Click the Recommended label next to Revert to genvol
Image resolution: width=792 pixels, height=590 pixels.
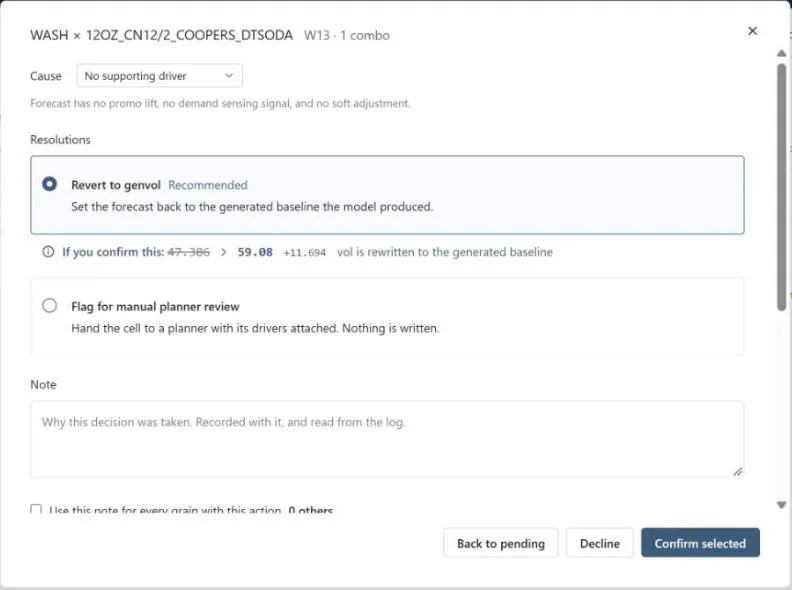208,185
